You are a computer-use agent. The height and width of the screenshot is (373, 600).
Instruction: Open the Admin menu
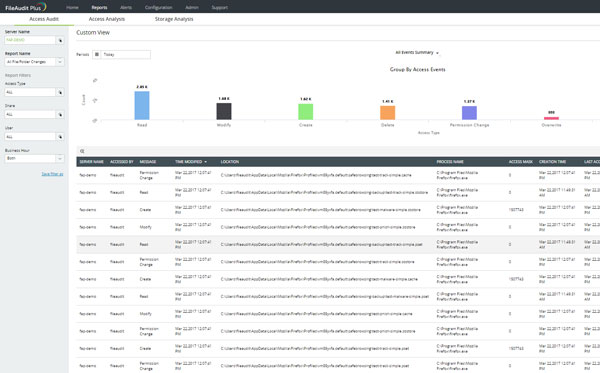(x=192, y=7)
